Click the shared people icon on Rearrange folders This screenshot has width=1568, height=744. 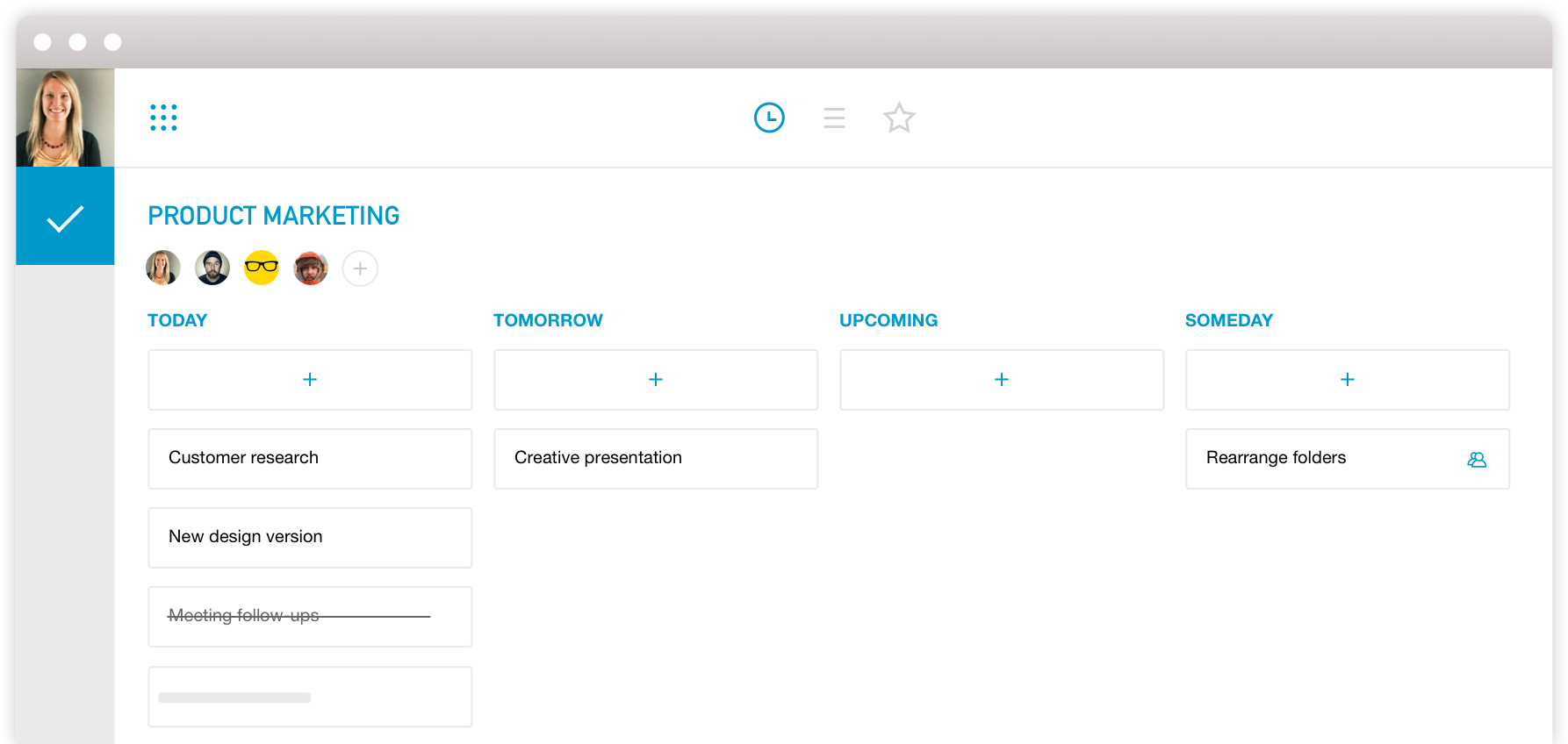[x=1477, y=459]
